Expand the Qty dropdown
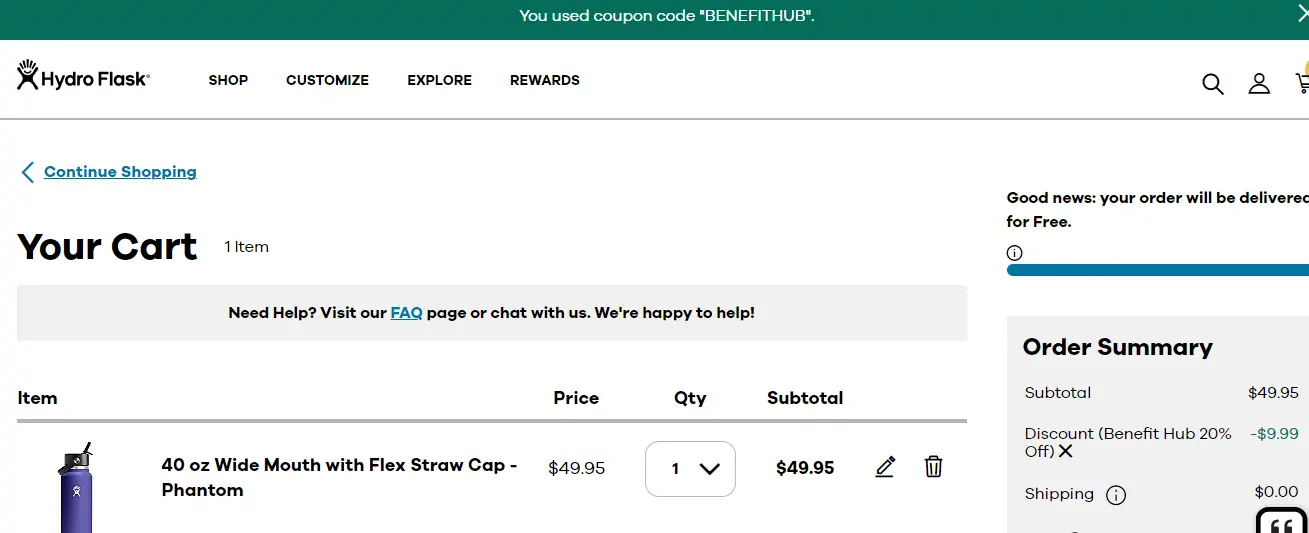Image resolution: width=1309 pixels, height=533 pixels. [690, 468]
